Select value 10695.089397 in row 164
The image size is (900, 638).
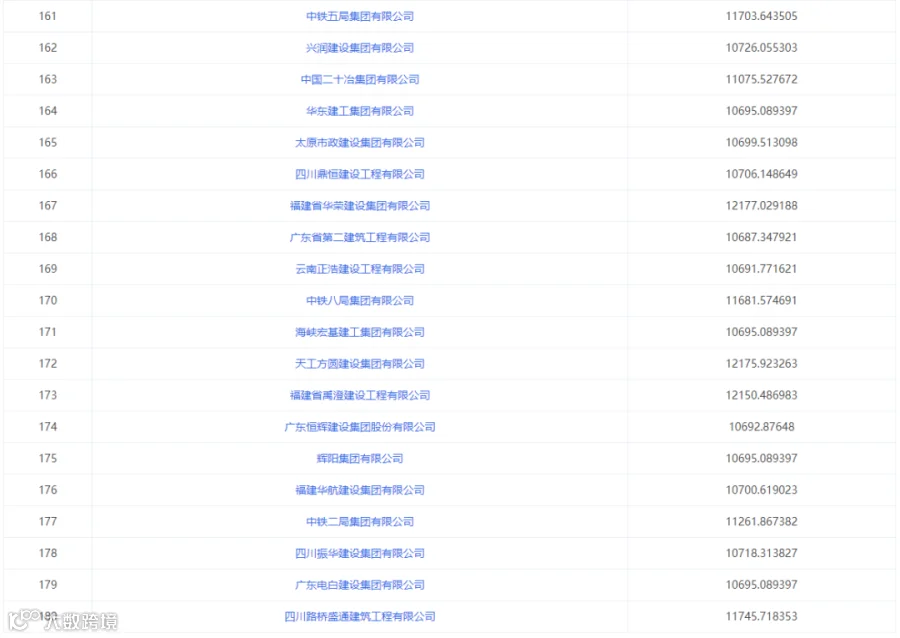tap(761, 111)
